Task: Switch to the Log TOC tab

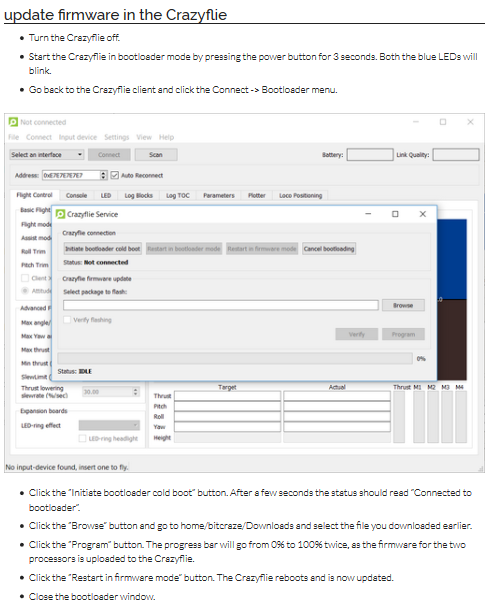Action: tap(178, 196)
